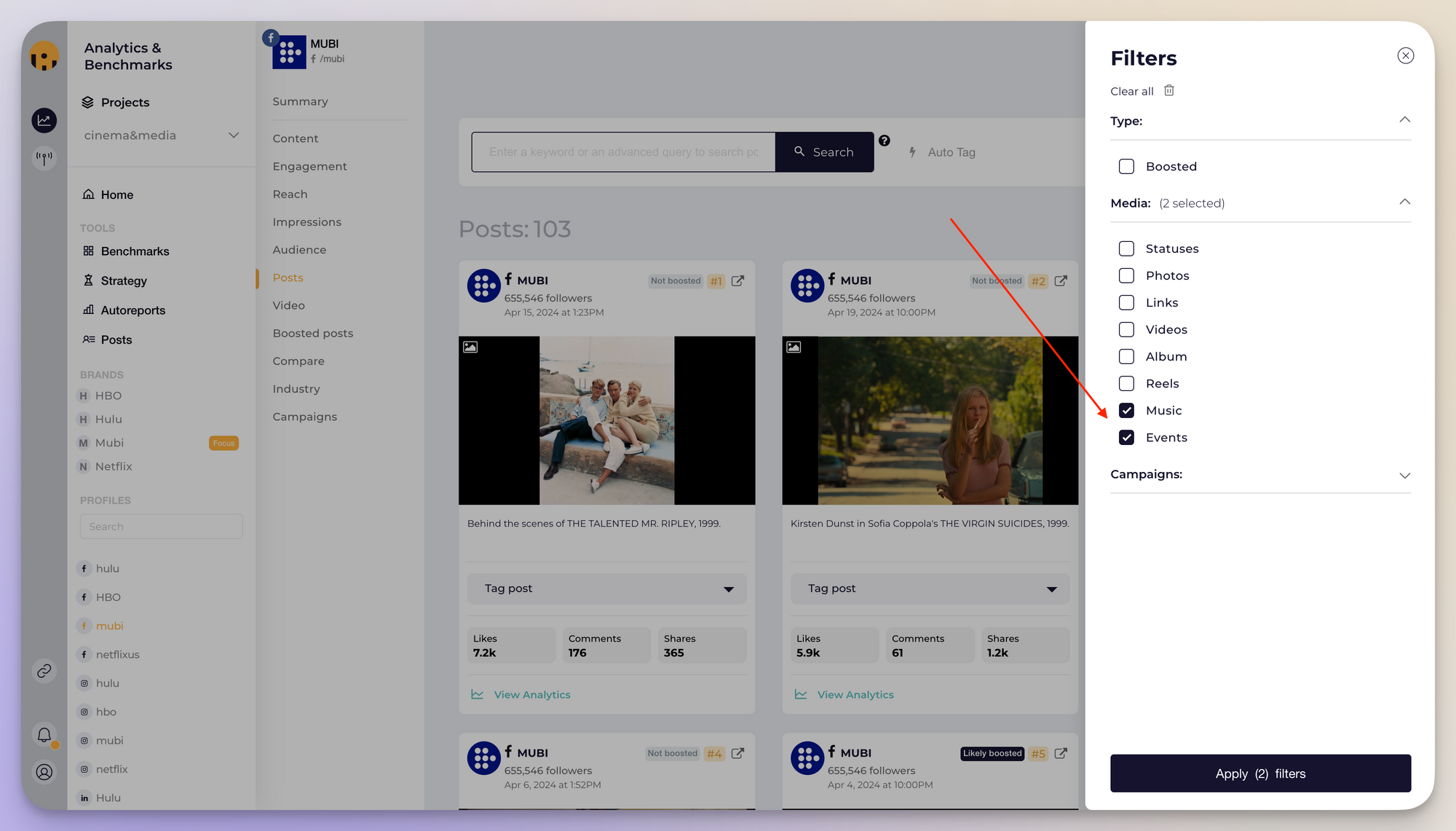Select the Mubi brand with Focus badge

point(157,443)
